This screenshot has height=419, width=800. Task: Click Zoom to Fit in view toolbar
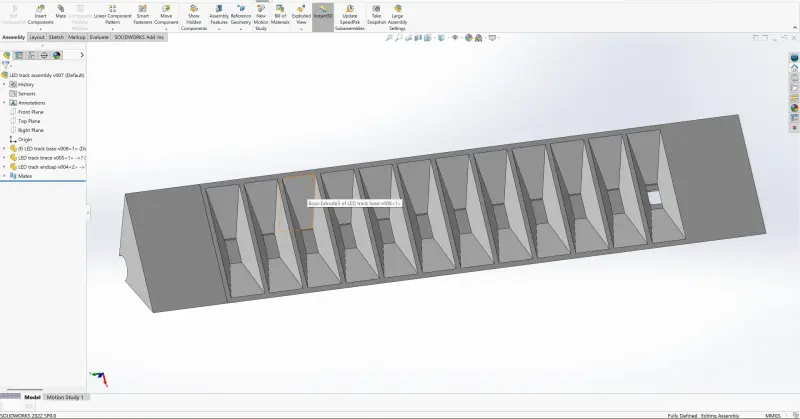[389, 38]
